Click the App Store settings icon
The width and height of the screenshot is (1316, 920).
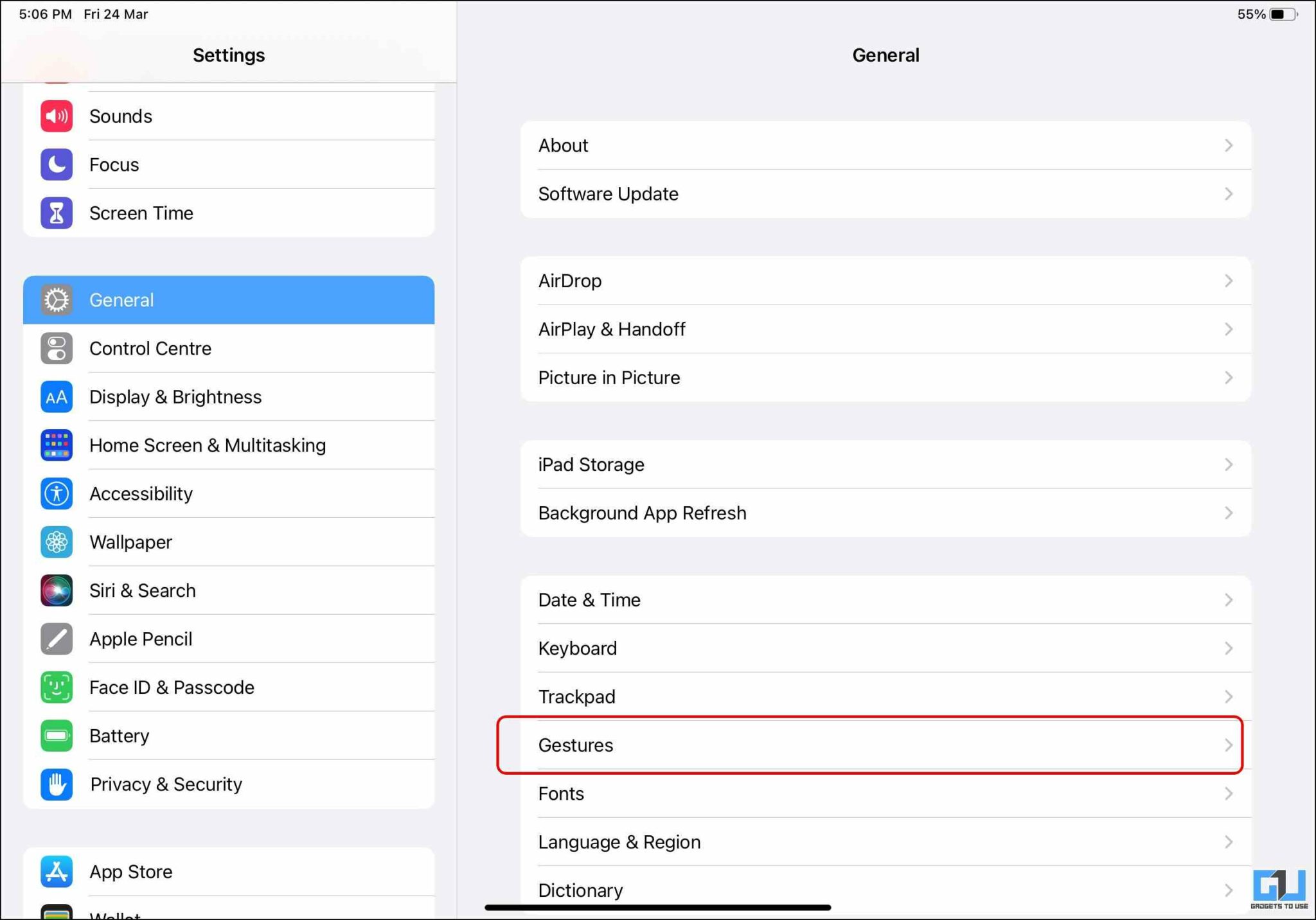click(56, 872)
